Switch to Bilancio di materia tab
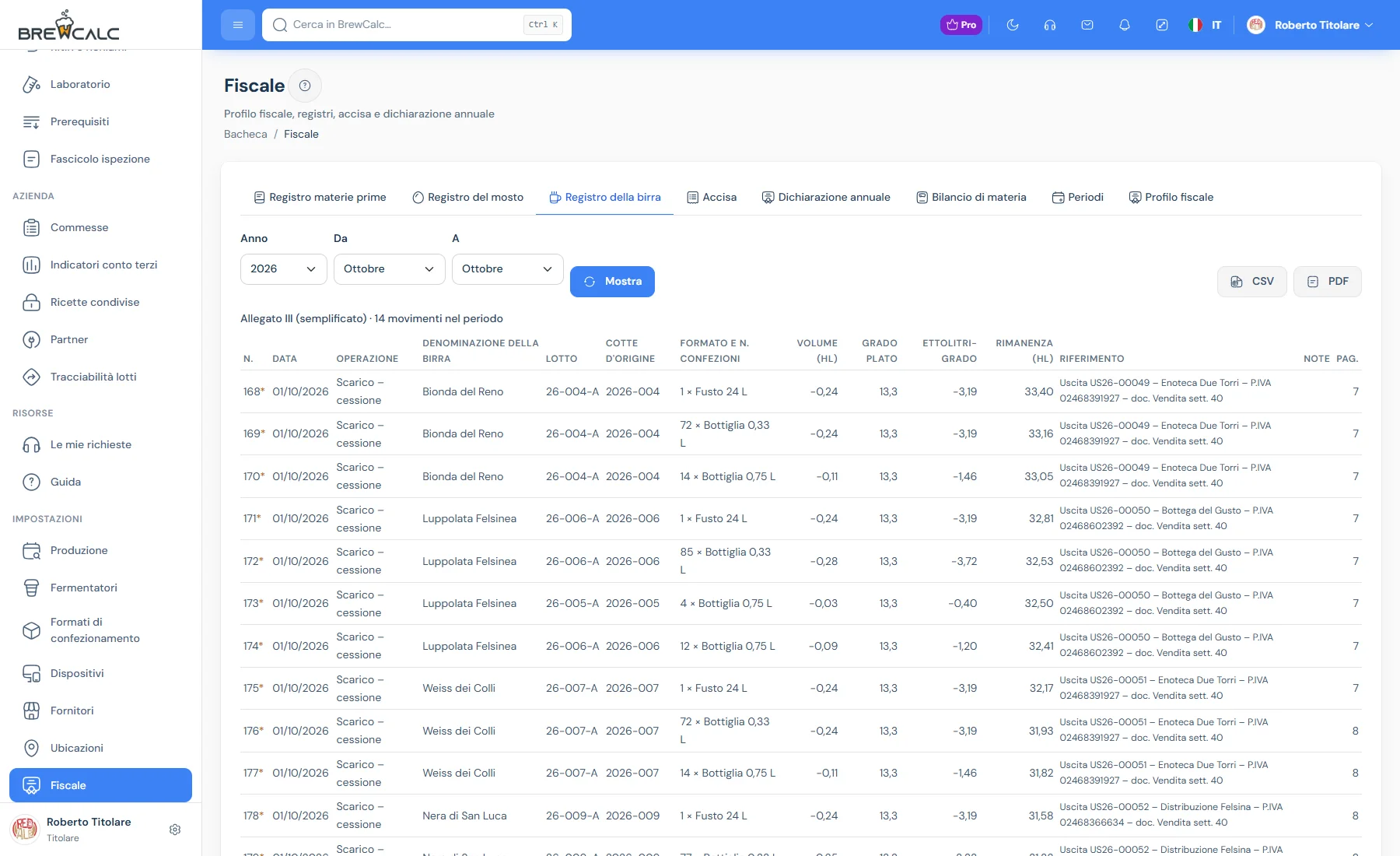1400x856 pixels. (x=971, y=197)
